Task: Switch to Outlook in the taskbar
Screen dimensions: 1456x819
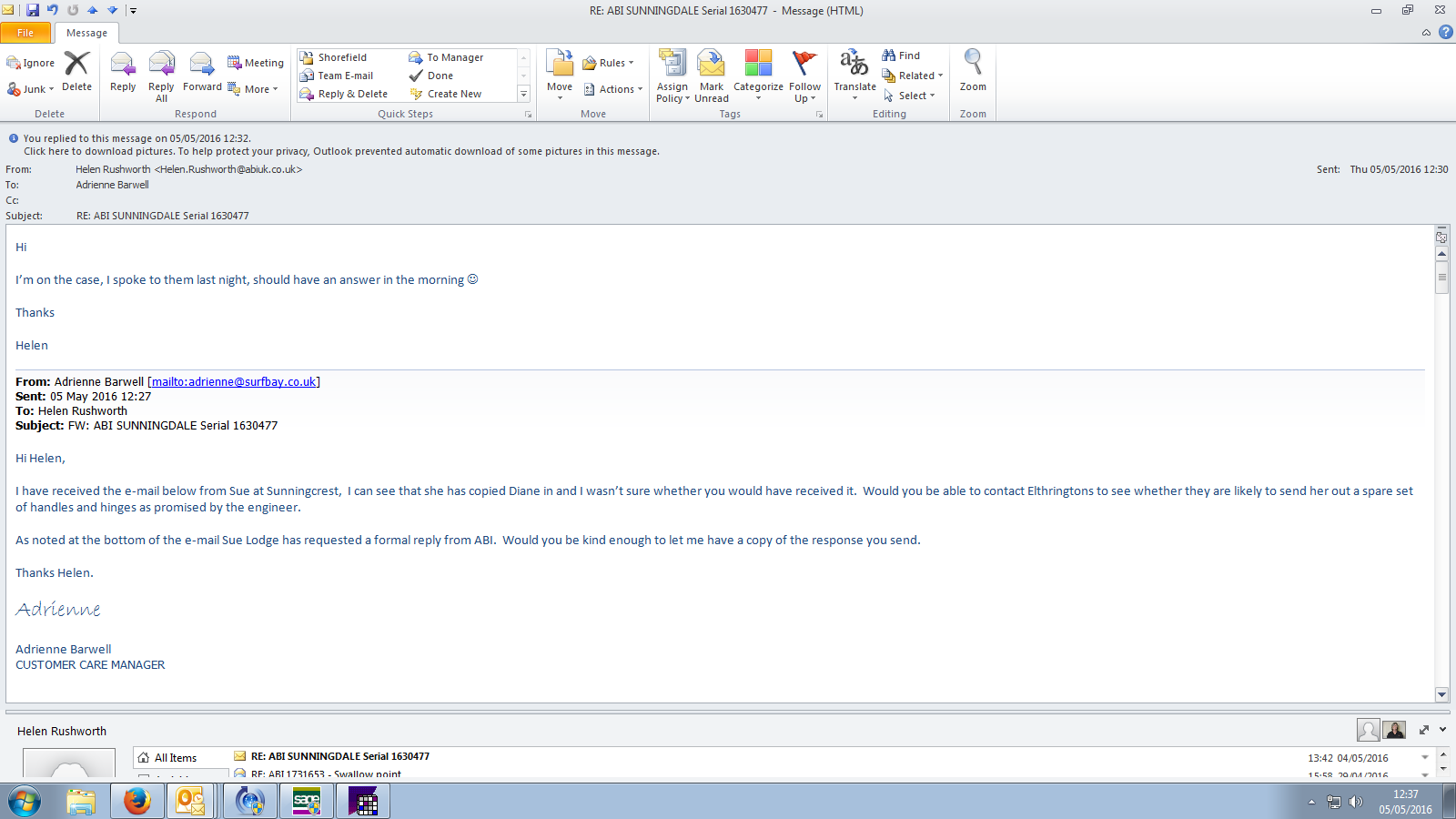Action: 190,802
